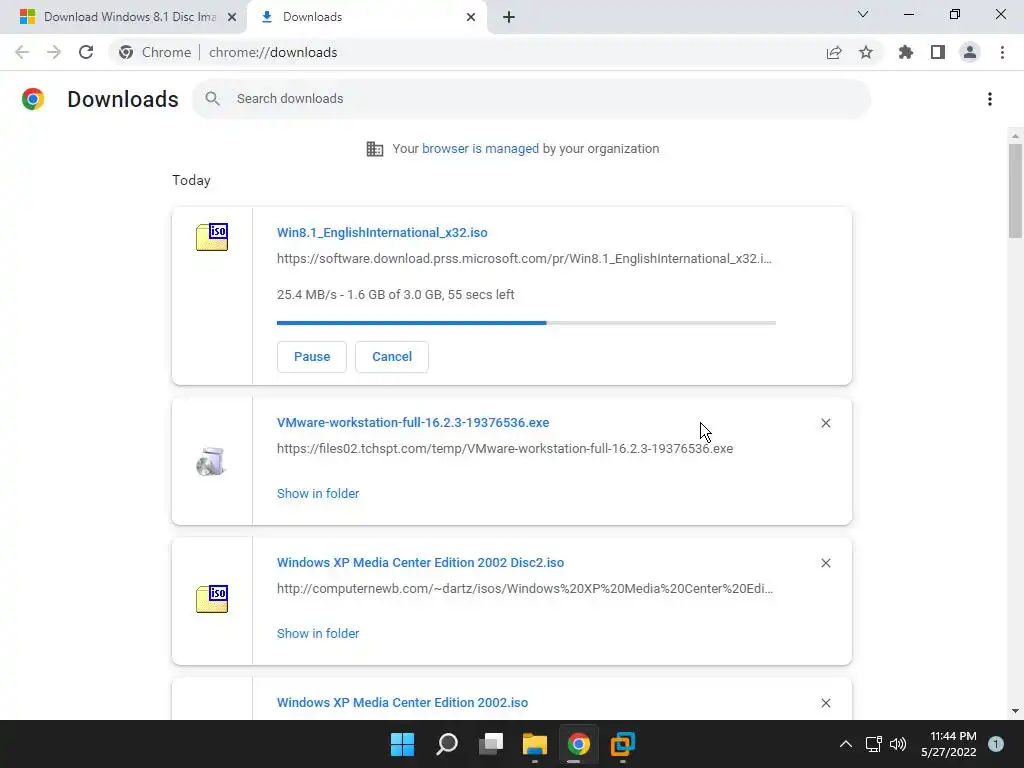Open the tab search chevron
The width and height of the screenshot is (1024, 768).
tap(863, 14)
